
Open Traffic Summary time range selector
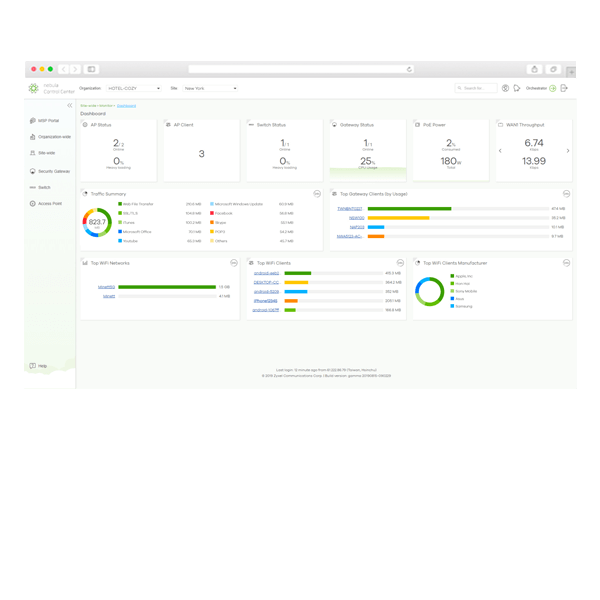pyautogui.click(x=316, y=192)
